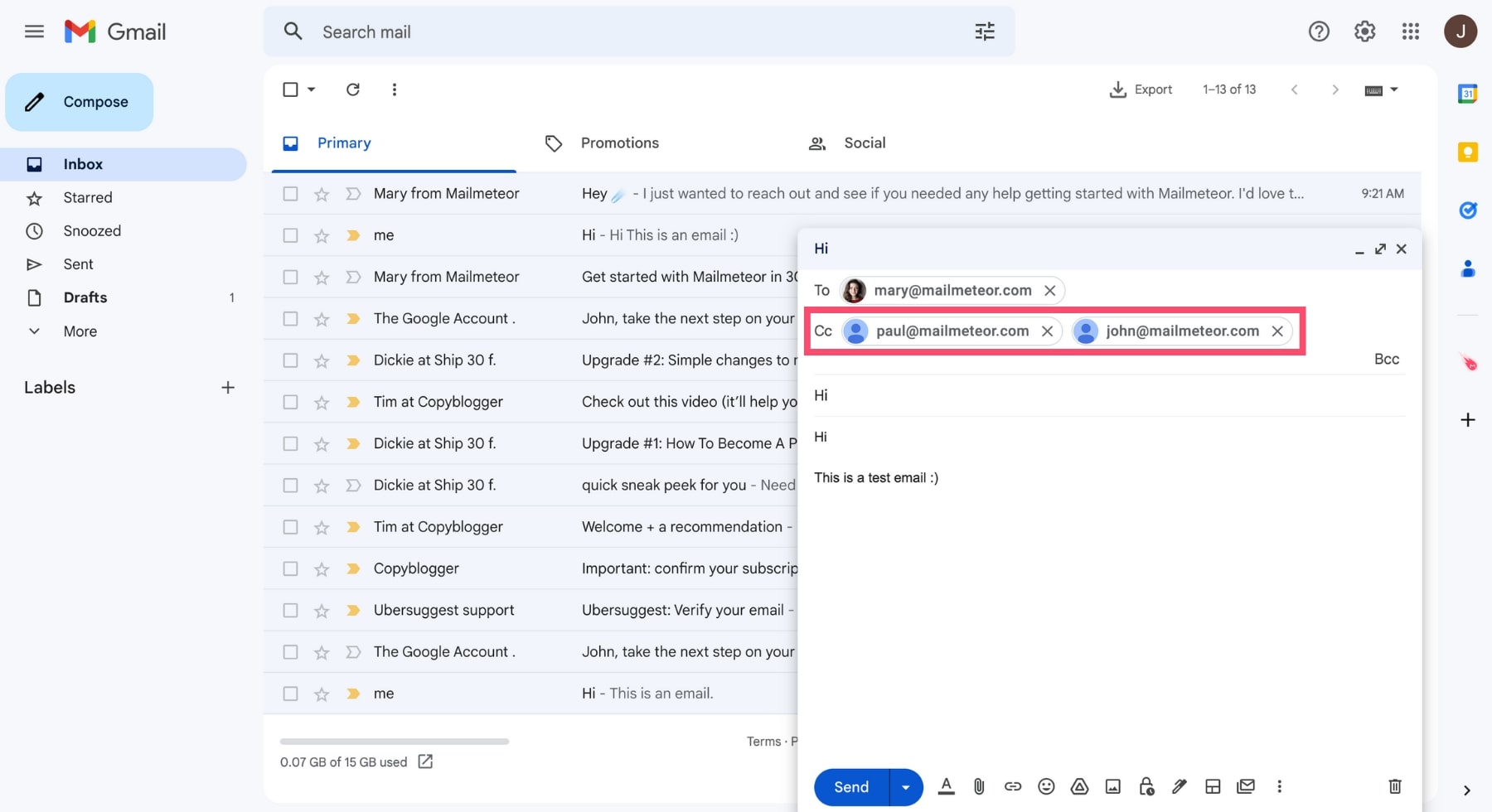Open the Send button's options dropdown
This screenshot has width=1492, height=812.
pos(905,786)
